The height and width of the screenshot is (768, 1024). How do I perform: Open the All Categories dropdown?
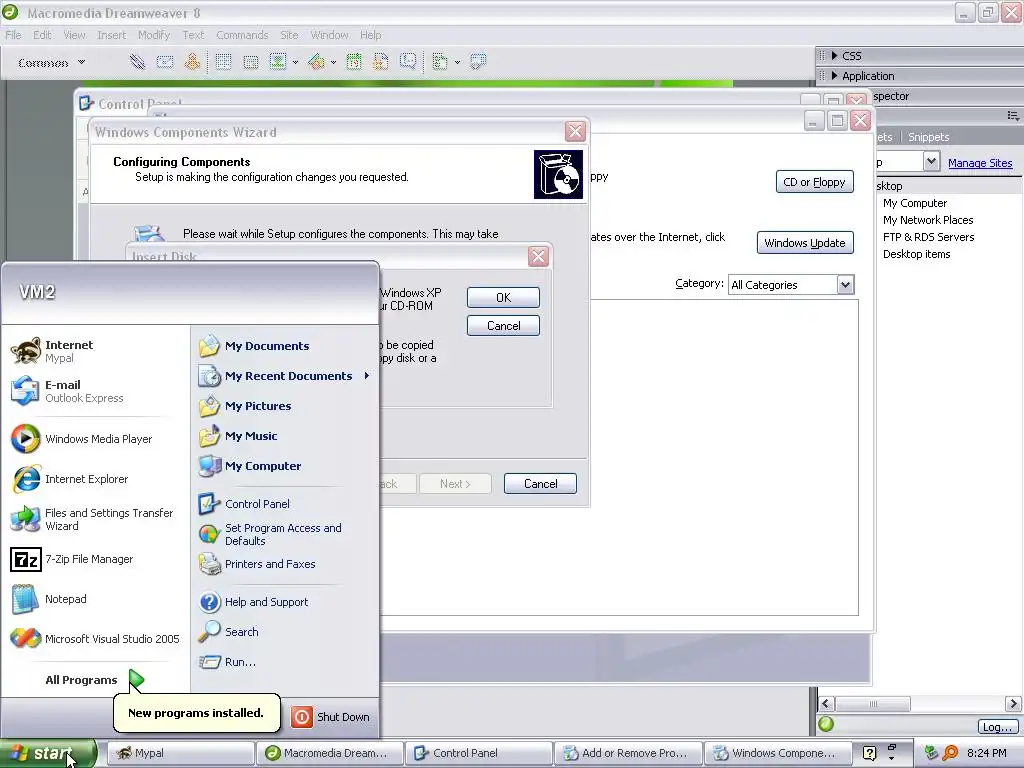845,285
